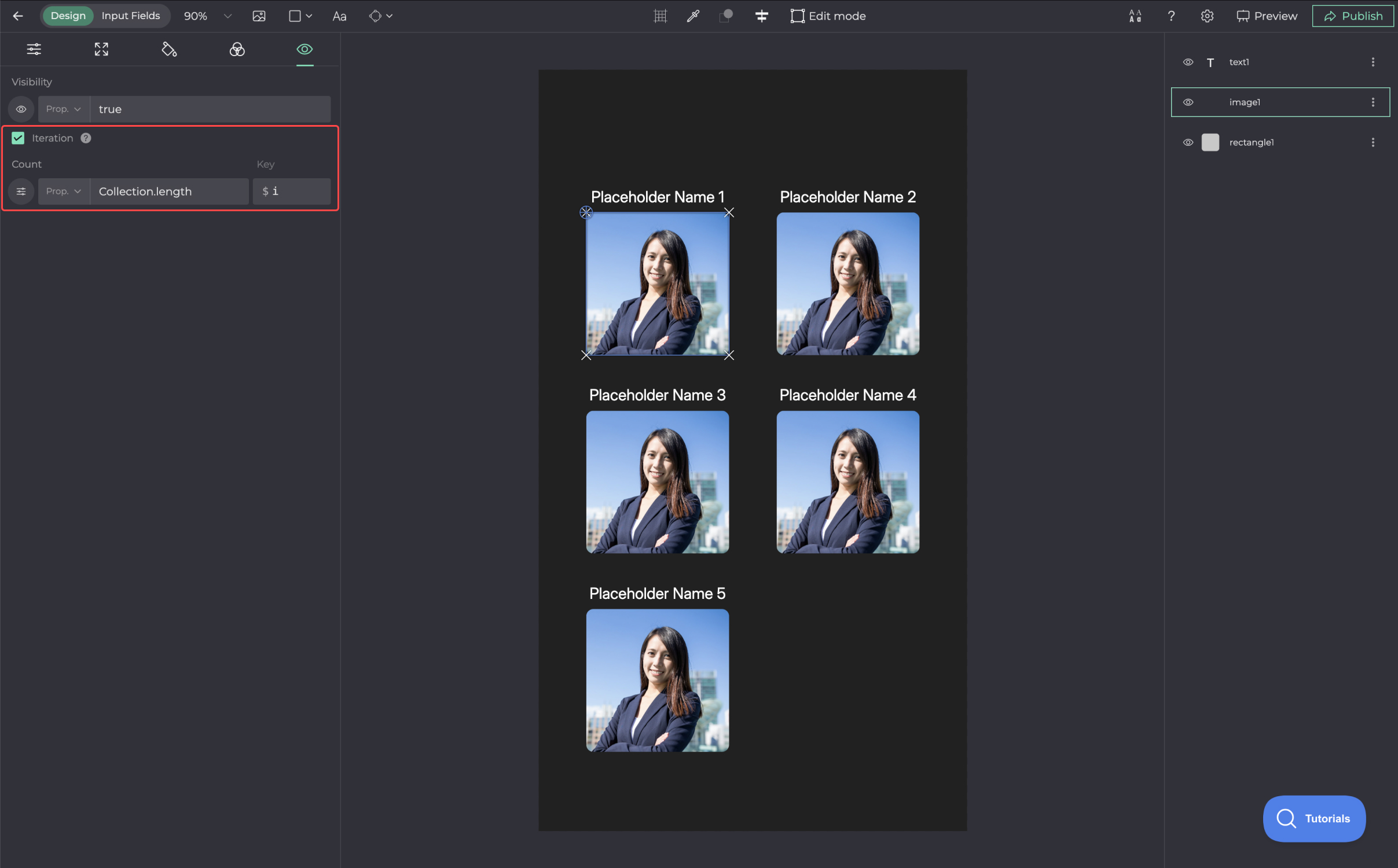Viewport: 1398px width, 868px height.
Task: Open the image insert tool
Action: pyautogui.click(x=259, y=16)
